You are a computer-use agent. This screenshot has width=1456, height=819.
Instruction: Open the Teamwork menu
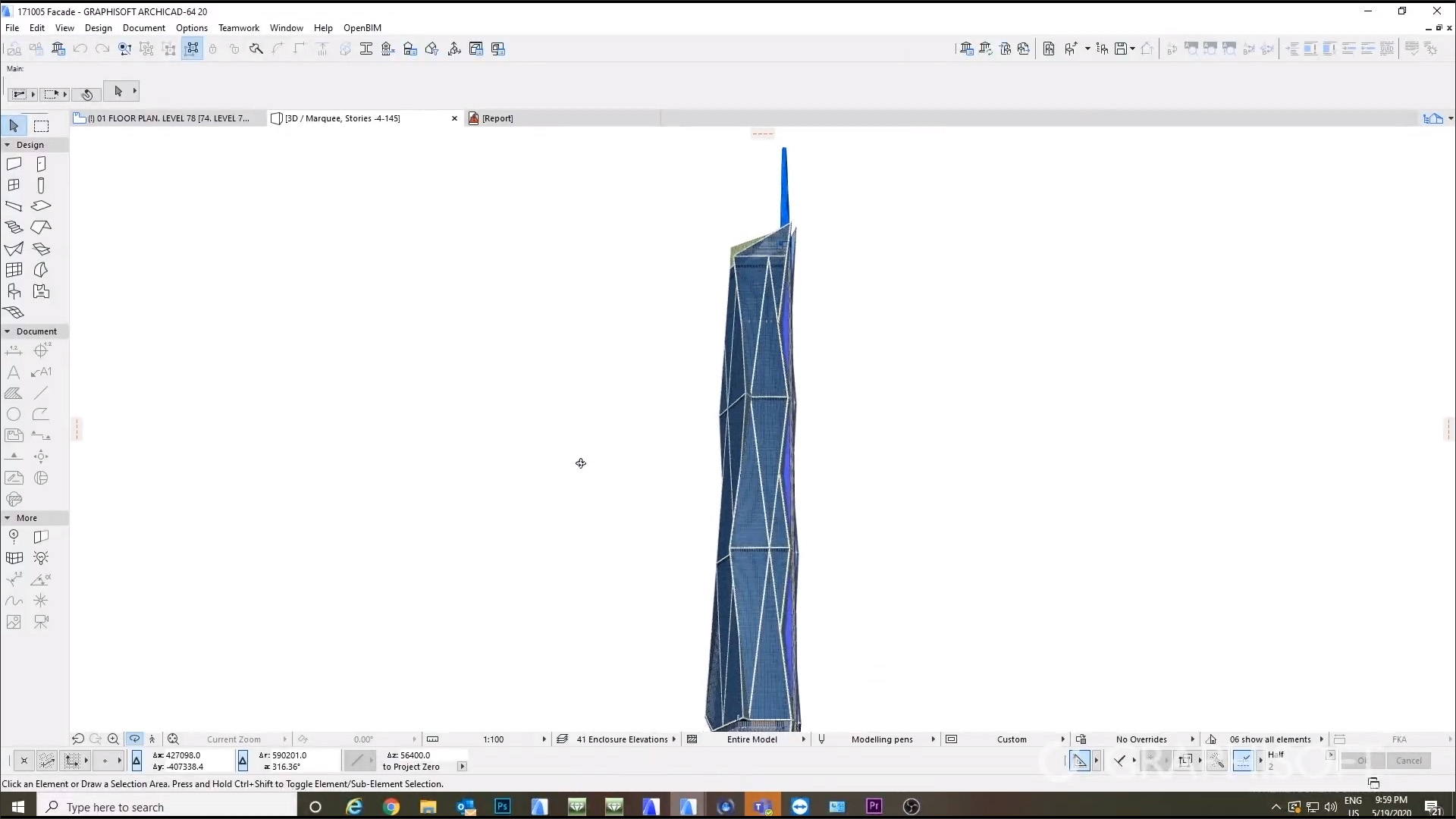pyautogui.click(x=238, y=28)
